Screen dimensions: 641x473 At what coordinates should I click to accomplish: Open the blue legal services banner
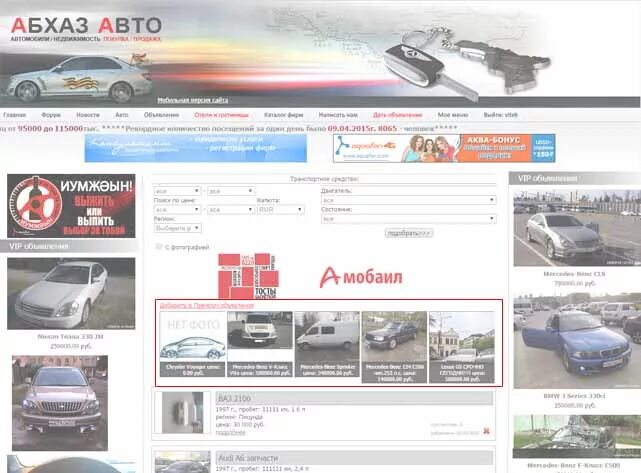(195, 148)
